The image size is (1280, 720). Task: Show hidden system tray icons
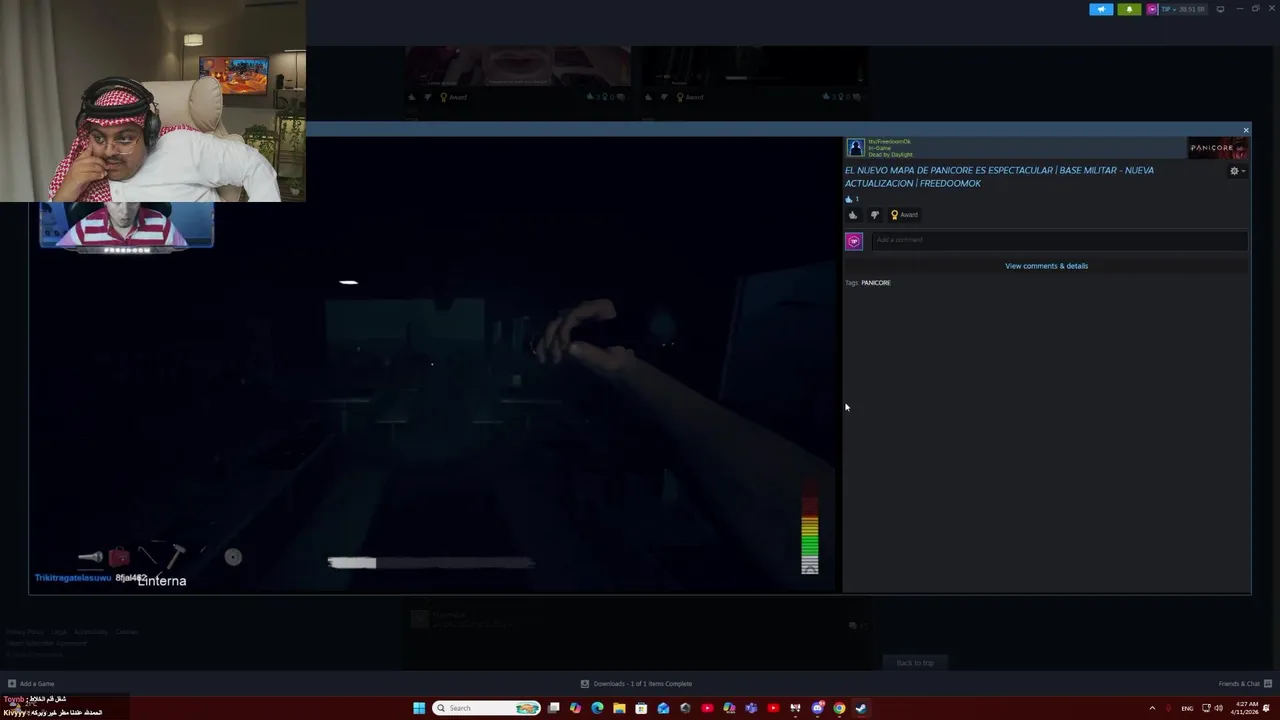(x=1152, y=708)
